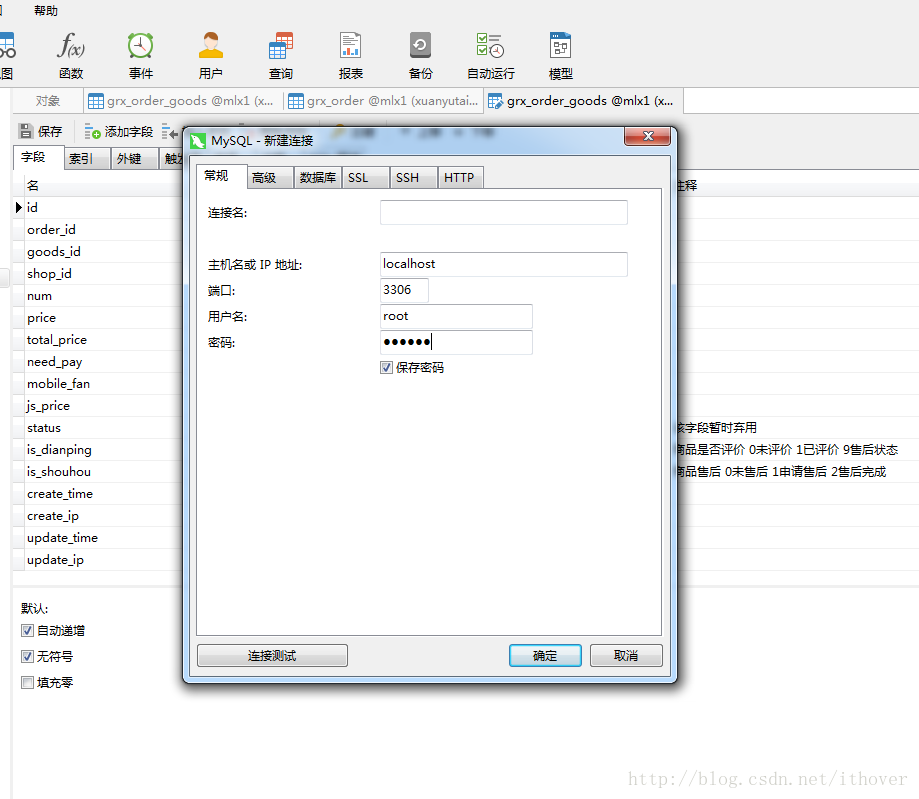Open the Help (帮助) menu
The image size is (919, 799).
coord(46,11)
